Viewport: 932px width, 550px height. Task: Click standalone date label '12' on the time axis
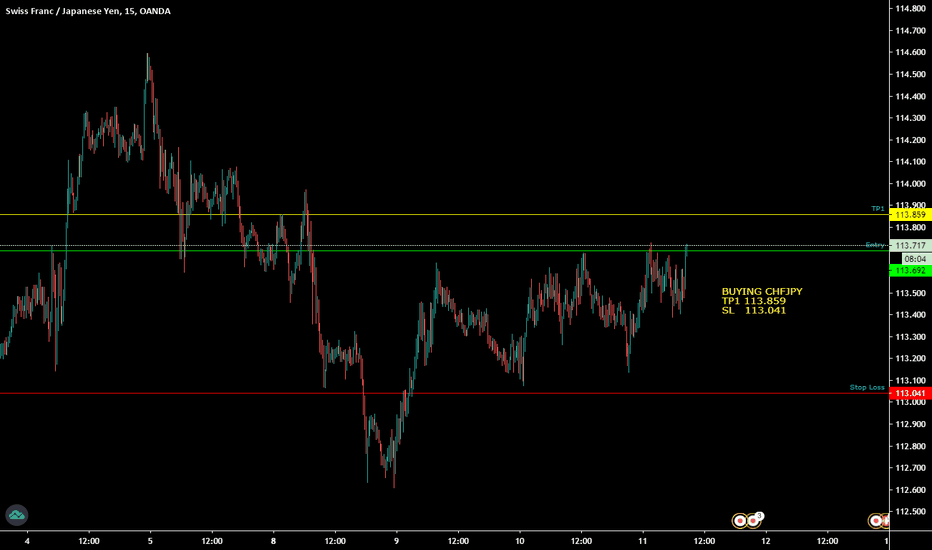[x=766, y=541]
